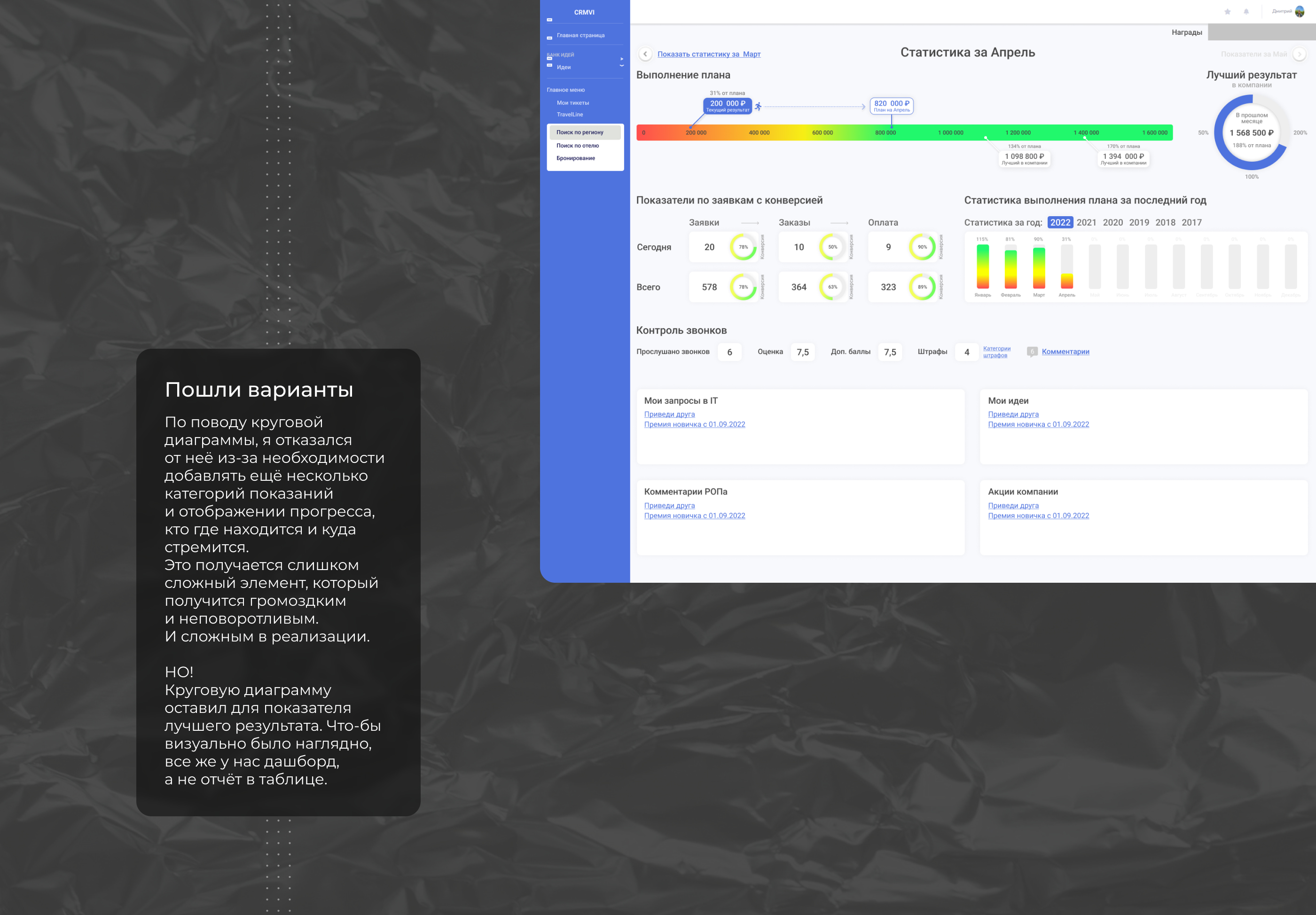Screen dimensions: 1316x915
Task: Click the 800 000 mark on plan bar
Action: (885, 133)
